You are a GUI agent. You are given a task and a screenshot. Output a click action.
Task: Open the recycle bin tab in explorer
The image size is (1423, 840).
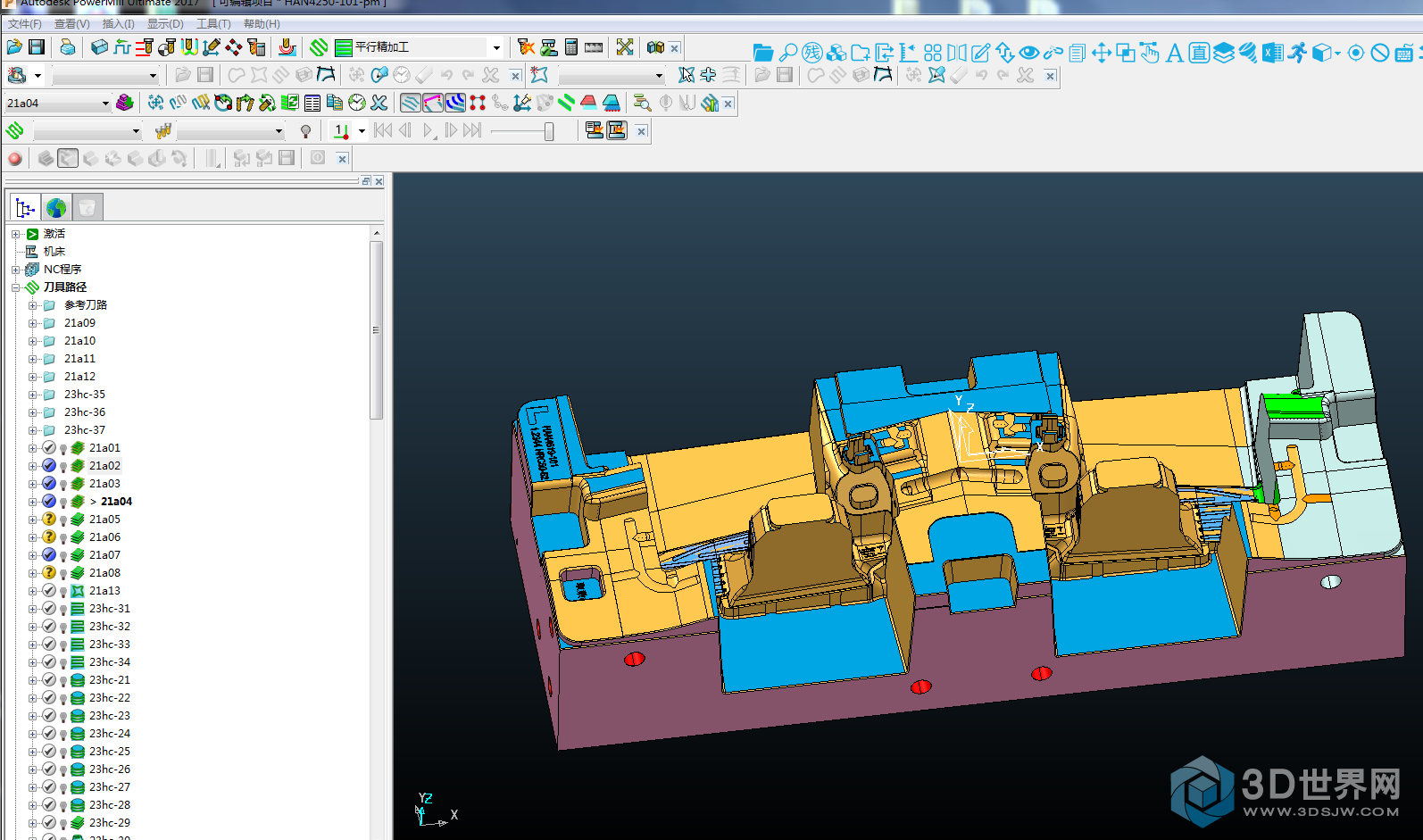pos(87,208)
